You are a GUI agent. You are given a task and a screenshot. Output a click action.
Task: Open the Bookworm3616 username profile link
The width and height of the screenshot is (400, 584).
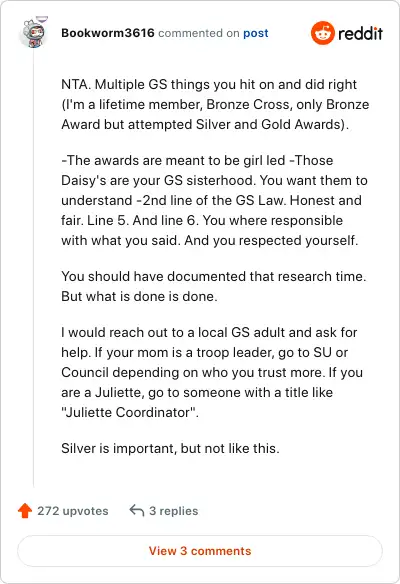[108, 33]
